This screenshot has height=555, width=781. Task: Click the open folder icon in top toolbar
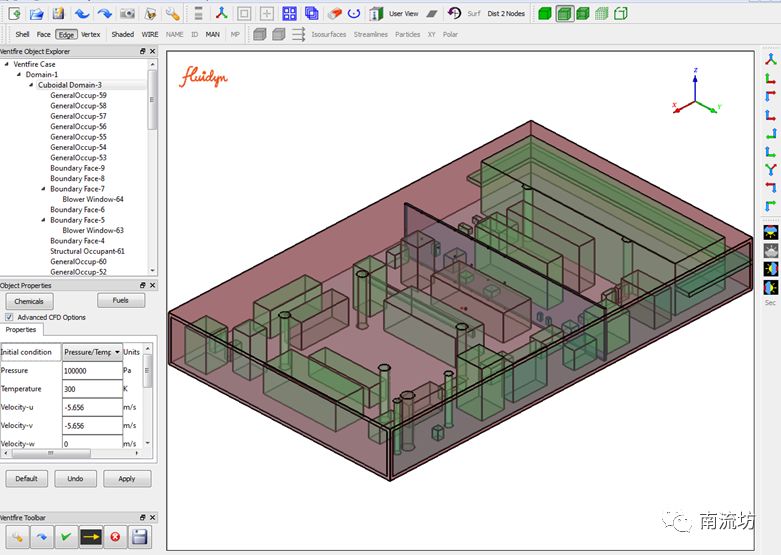click(x=36, y=14)
